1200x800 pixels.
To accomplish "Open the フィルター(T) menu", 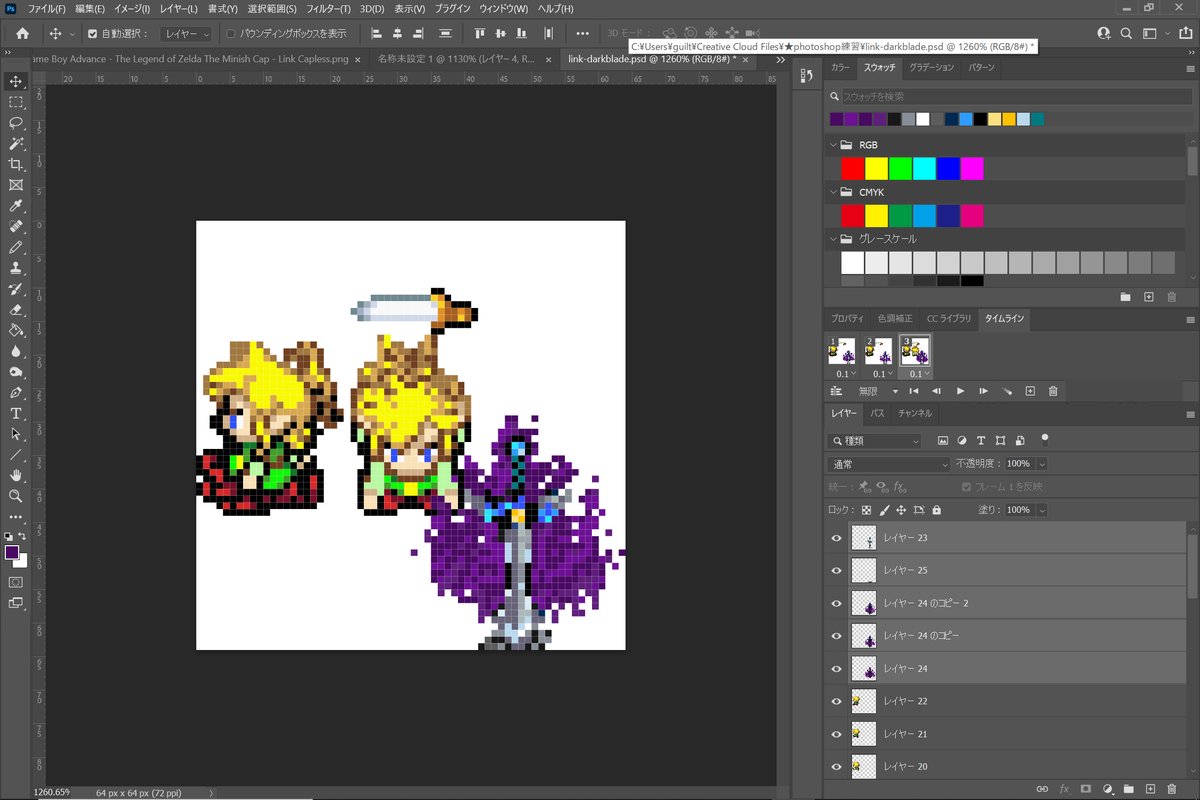I will [328, 9].
